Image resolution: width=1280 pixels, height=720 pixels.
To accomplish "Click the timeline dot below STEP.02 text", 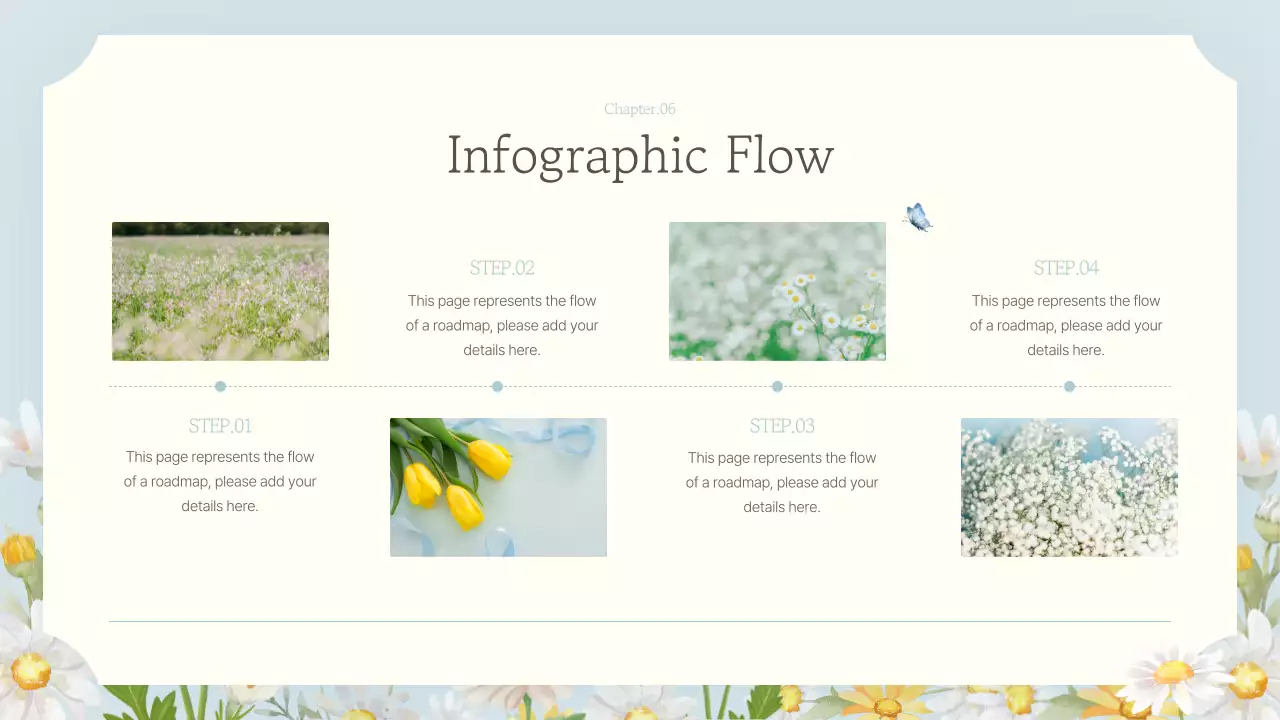I will (497, 386).
